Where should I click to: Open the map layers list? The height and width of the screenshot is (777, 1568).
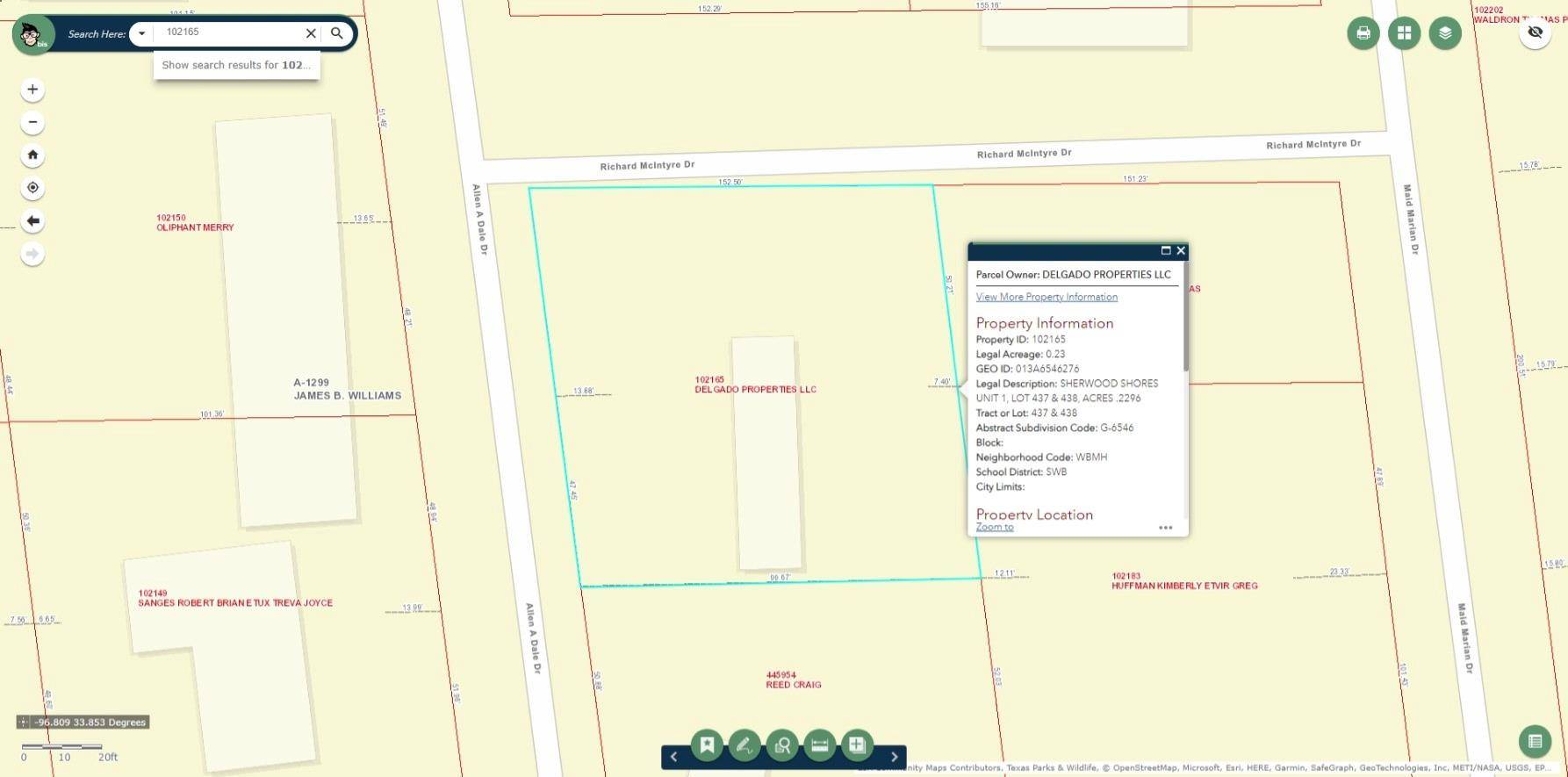coord(1445,33)
